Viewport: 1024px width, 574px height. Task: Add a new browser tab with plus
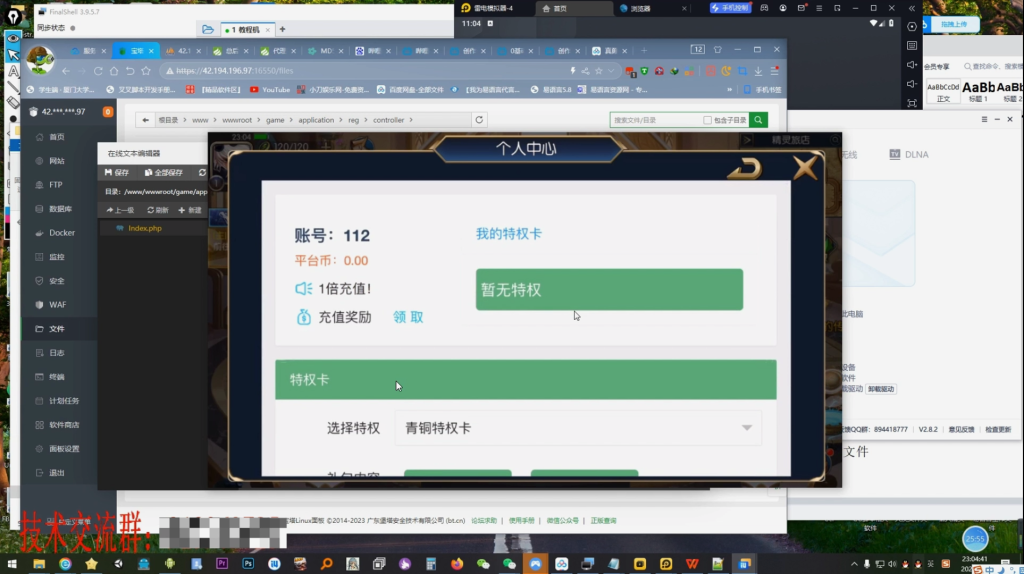click(644, 50)
